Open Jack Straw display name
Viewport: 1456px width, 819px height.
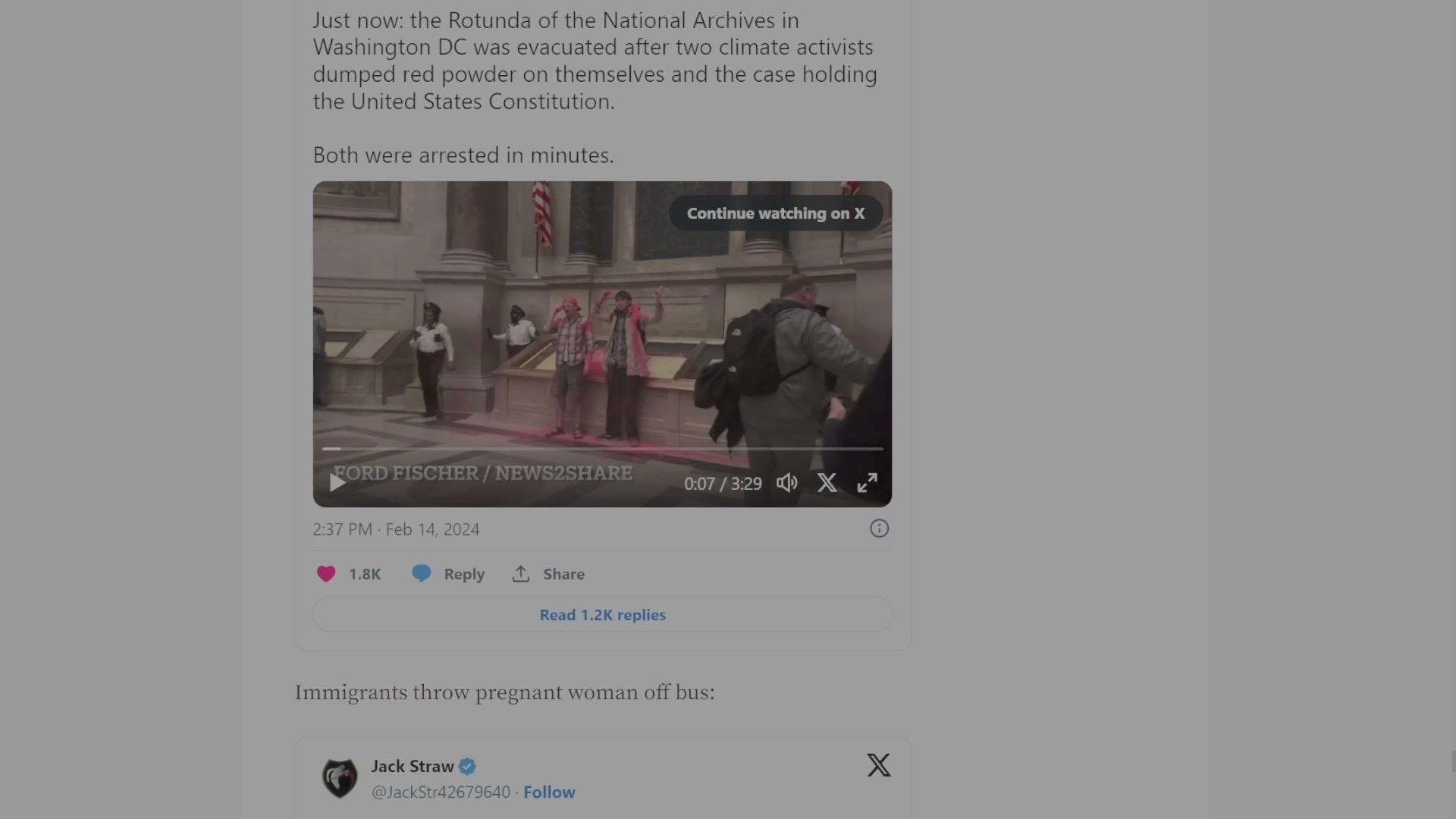[x=413, y=766]
